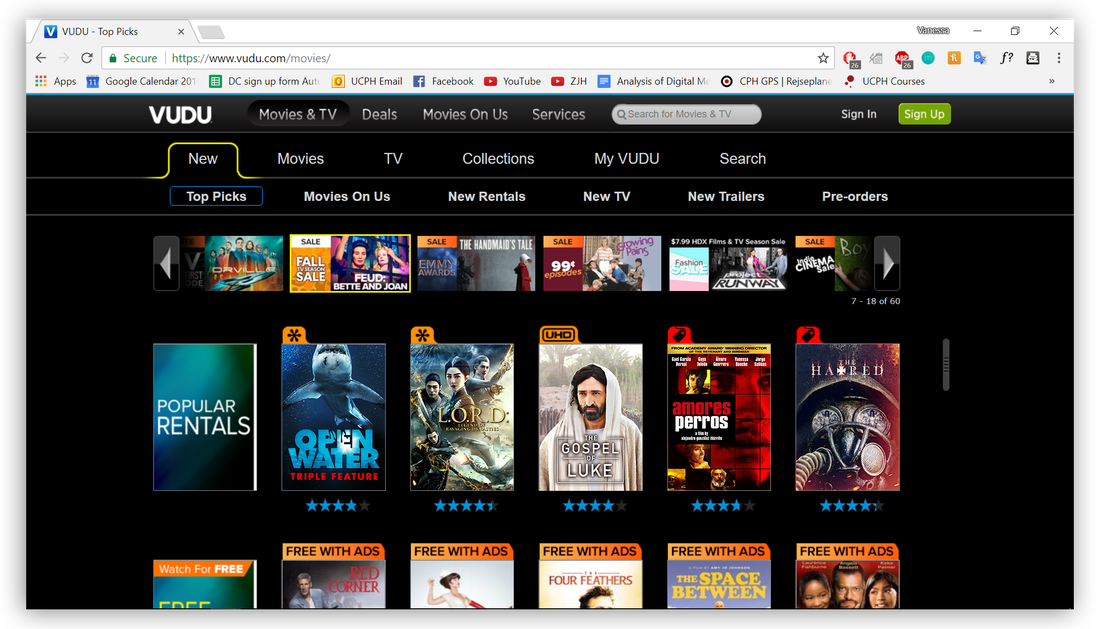Open The Gospel of Luke poster
This screenshot has height=629, width=1100.
[x=591, y=417]
